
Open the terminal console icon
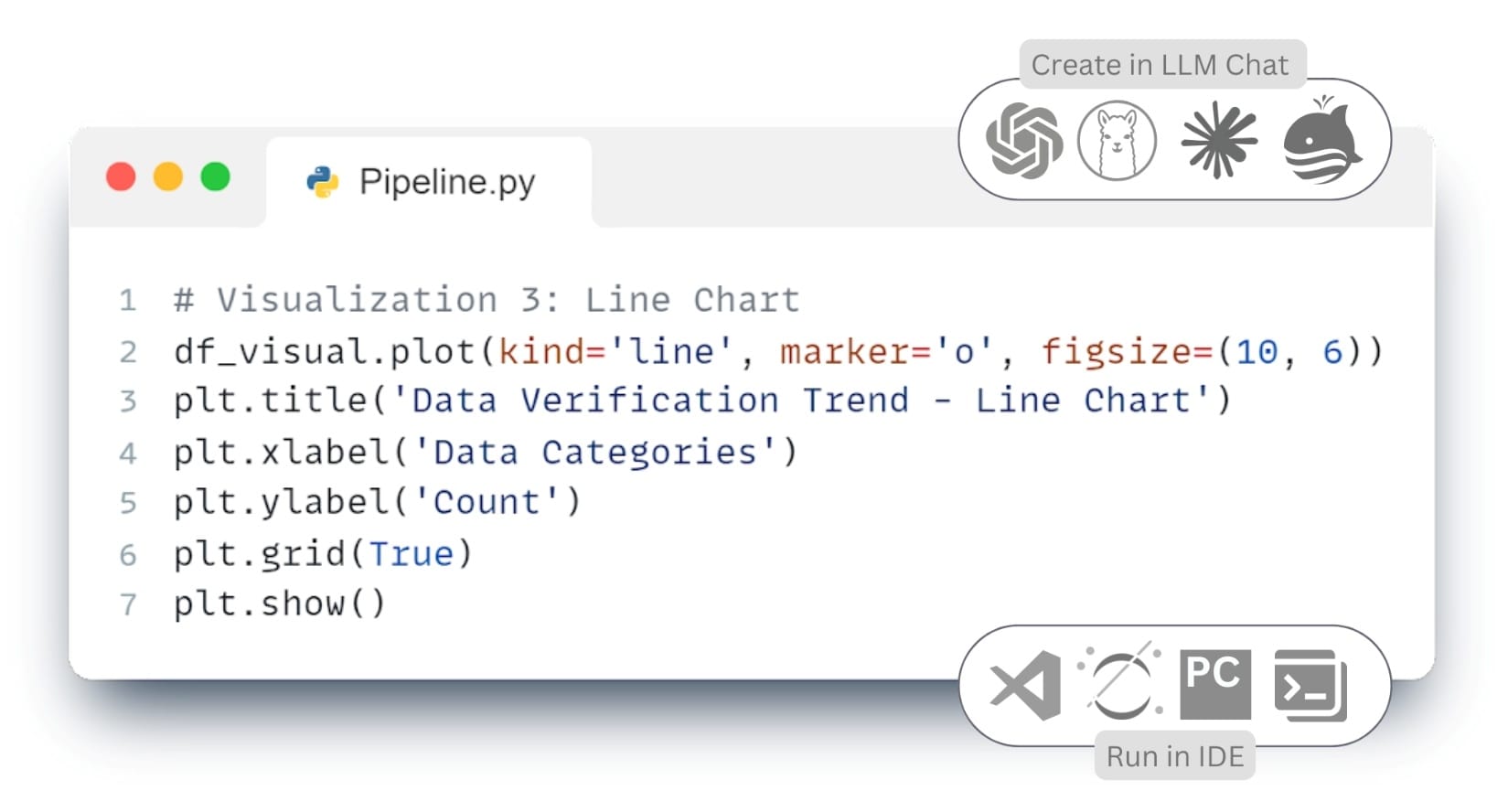pyautogui.click(x=1310, y=686)
